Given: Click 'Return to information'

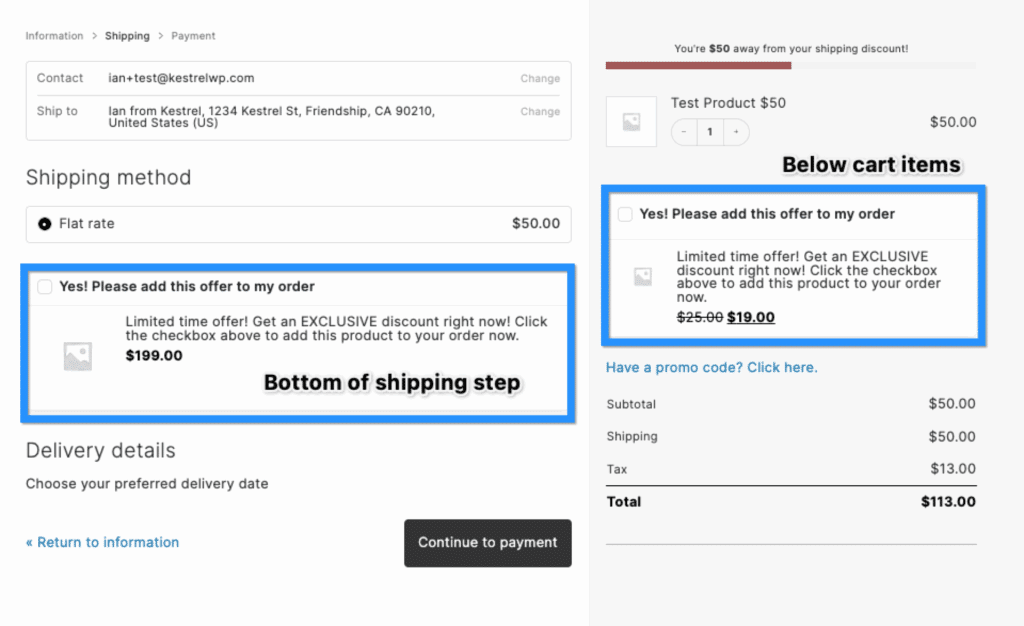Looking at the screenshot, I should (x=102, y=542).
